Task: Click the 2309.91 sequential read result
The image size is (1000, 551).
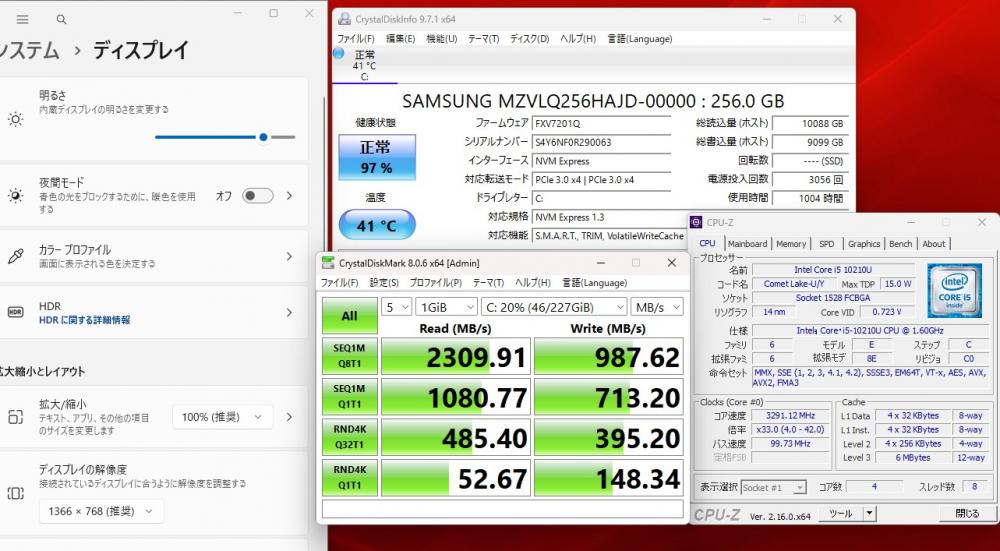Action: 455,356
